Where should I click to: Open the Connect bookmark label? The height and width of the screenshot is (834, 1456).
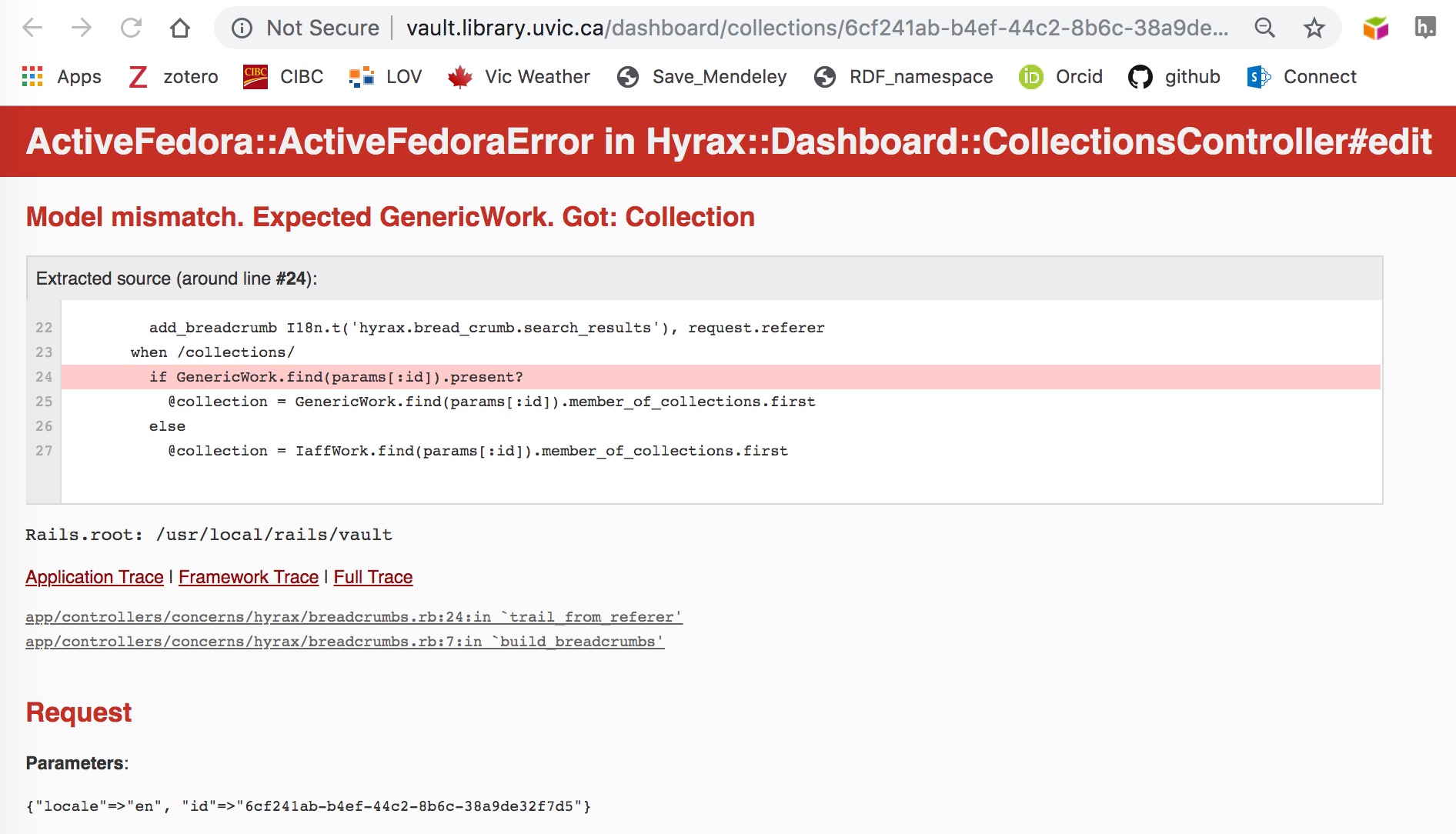click(x=1320, y=77)
